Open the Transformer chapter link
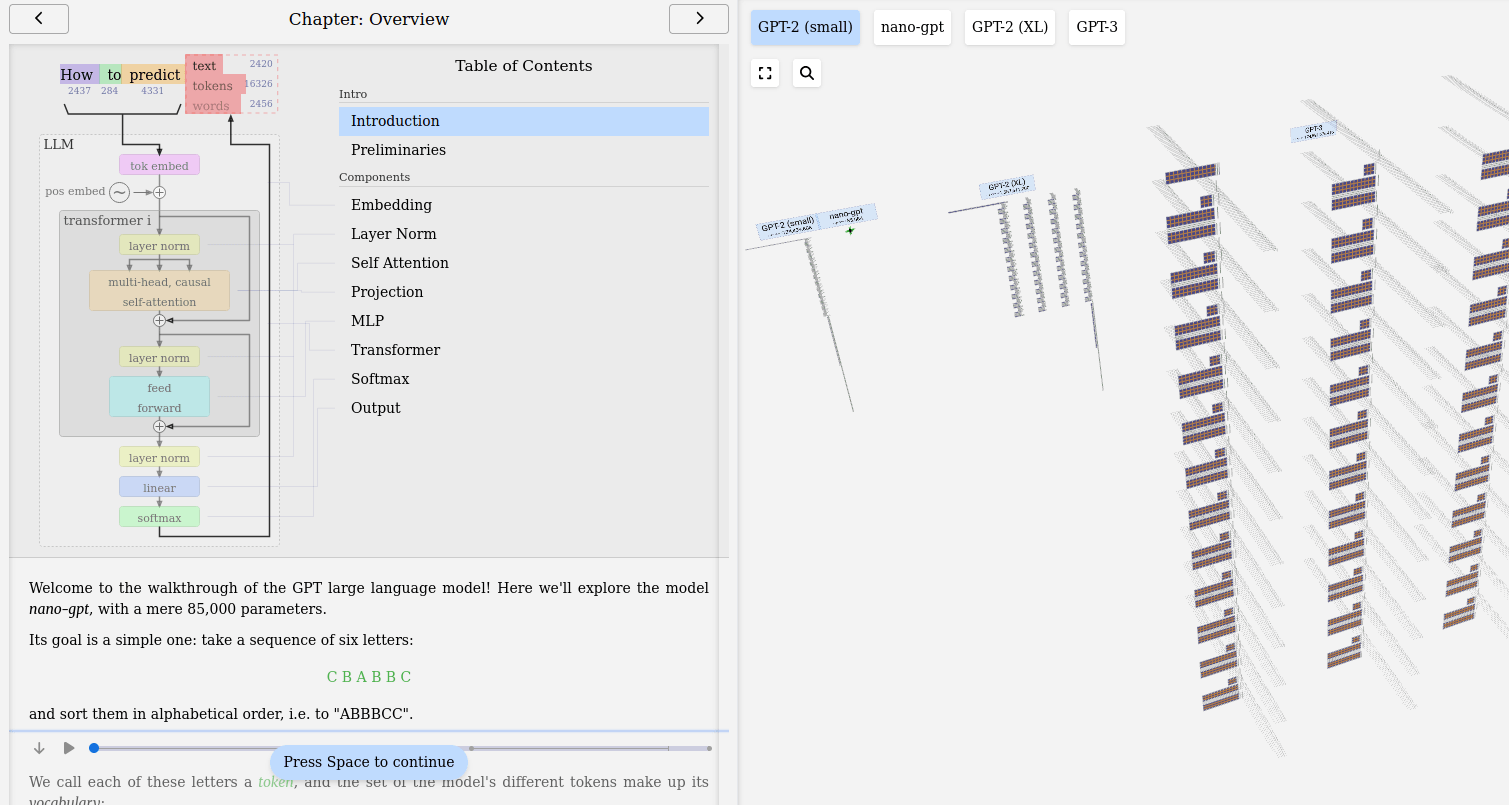The image size is (1509, 805). click(524, 350)
